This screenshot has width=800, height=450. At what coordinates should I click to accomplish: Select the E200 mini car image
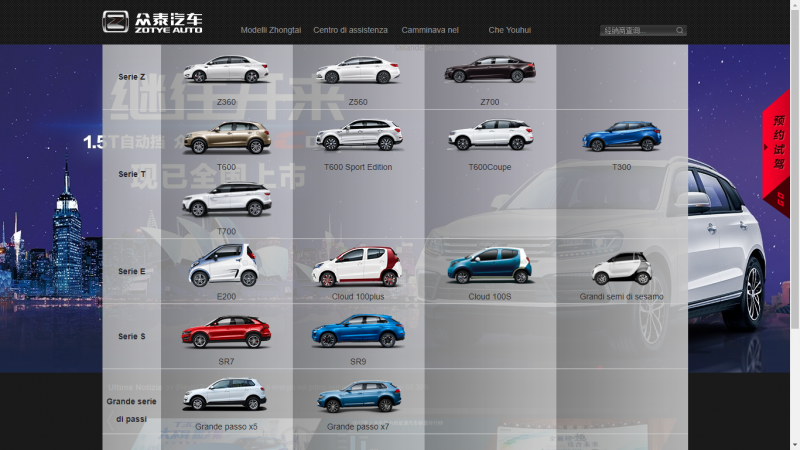[223, 265]
